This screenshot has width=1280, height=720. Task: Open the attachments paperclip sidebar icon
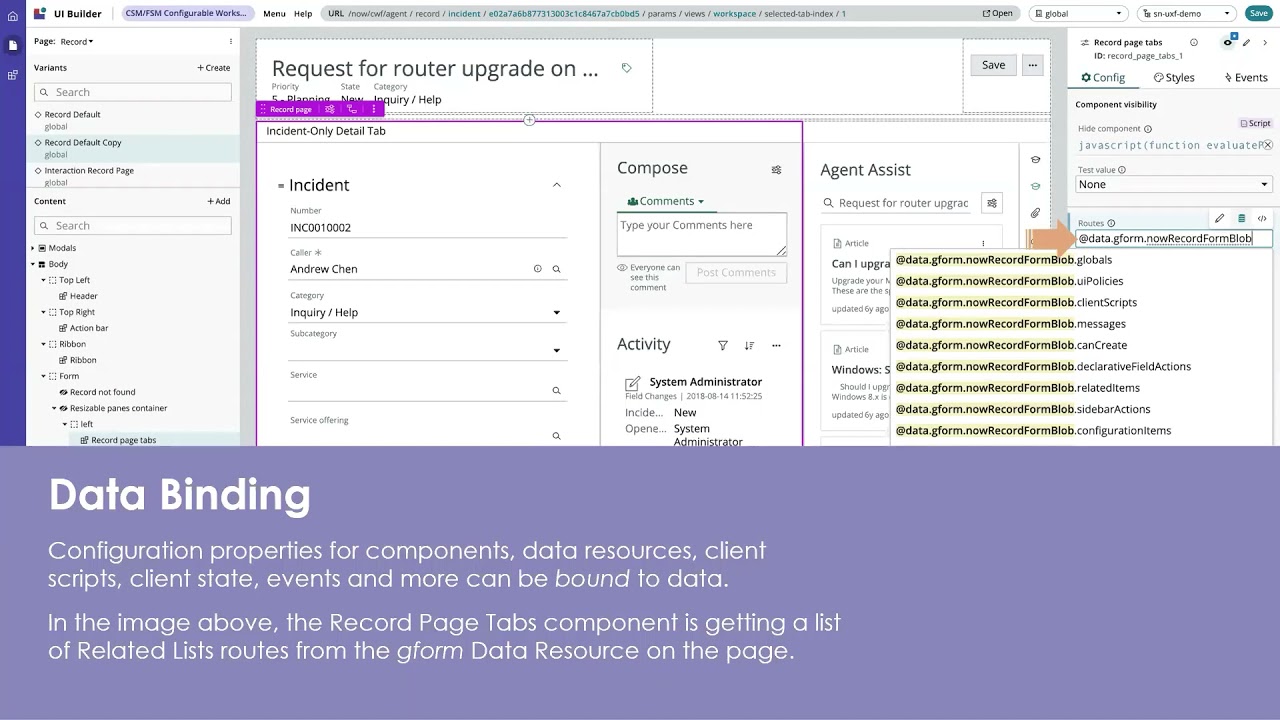point(1035,213)
